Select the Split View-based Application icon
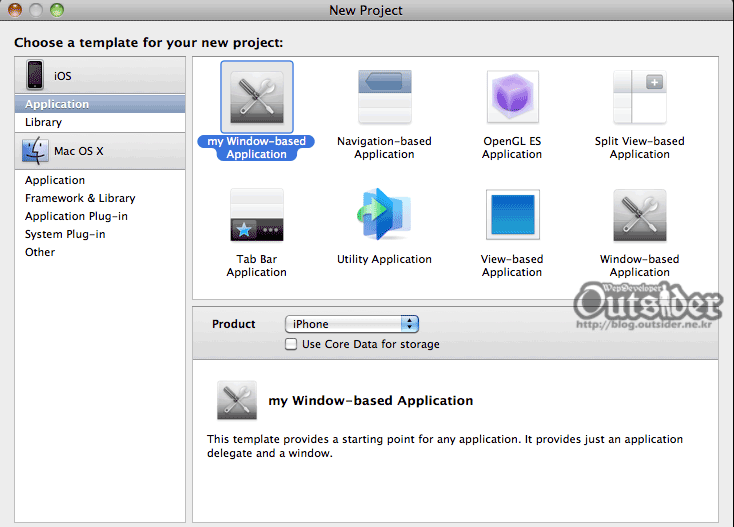Image resolution: width=734 pixels, height=527 pixels. tap(640, 97)
